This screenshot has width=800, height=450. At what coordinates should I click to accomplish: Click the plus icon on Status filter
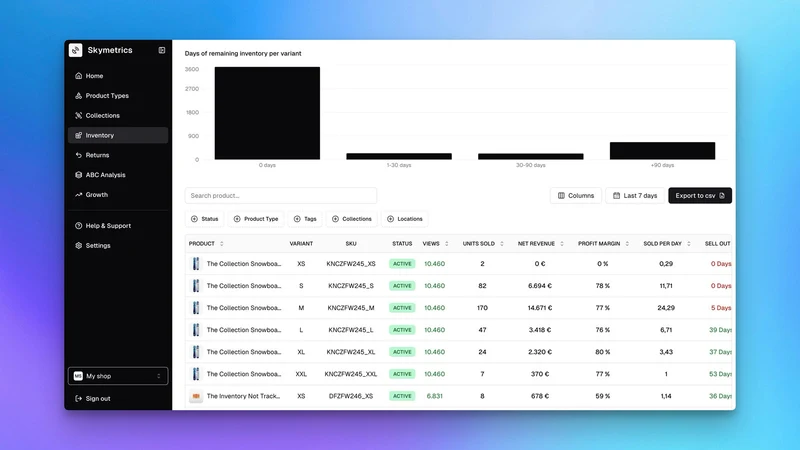pos(194,219)
